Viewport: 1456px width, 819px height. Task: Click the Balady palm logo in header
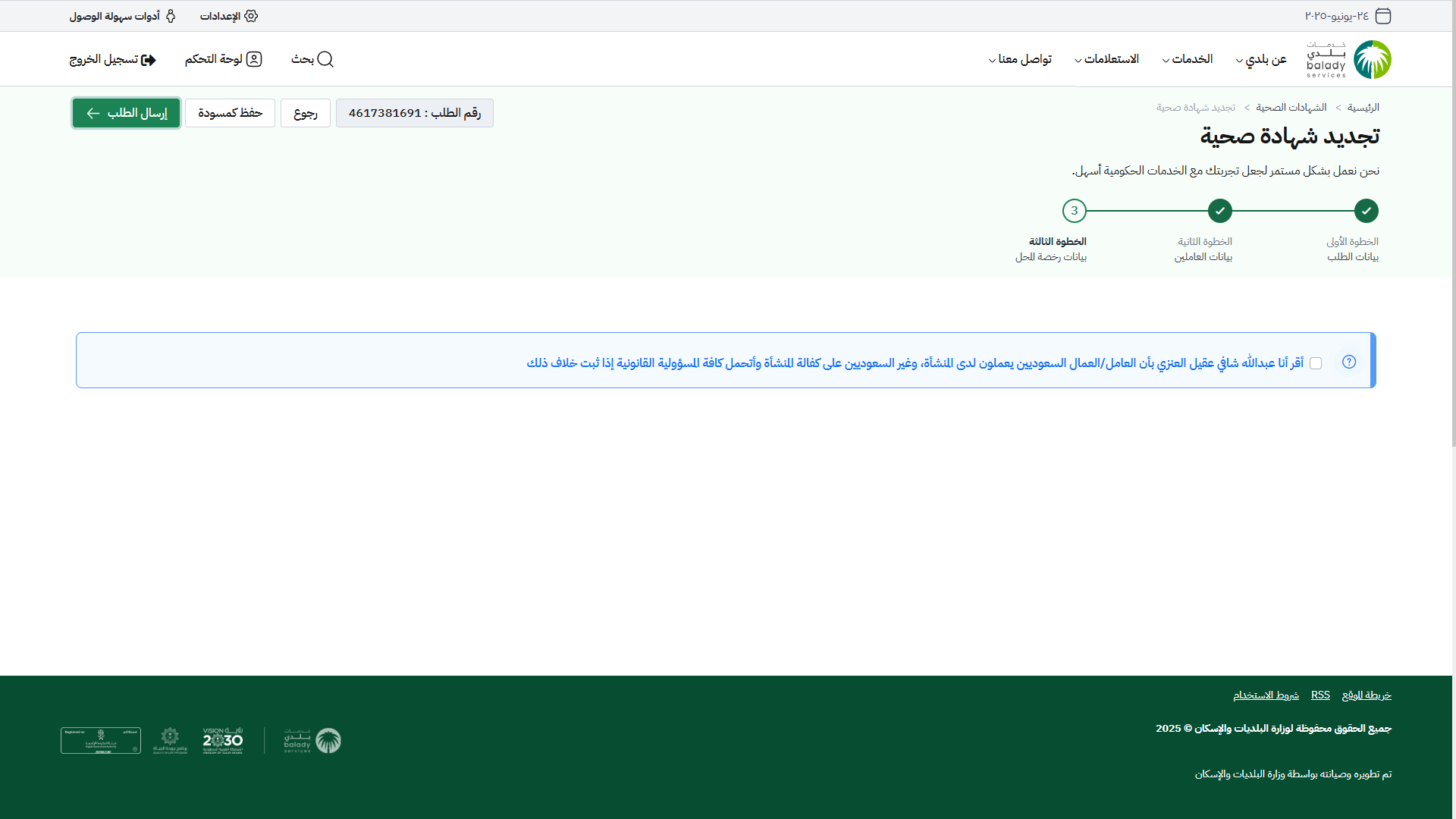pyautogui.click(x=1372, y=59)
